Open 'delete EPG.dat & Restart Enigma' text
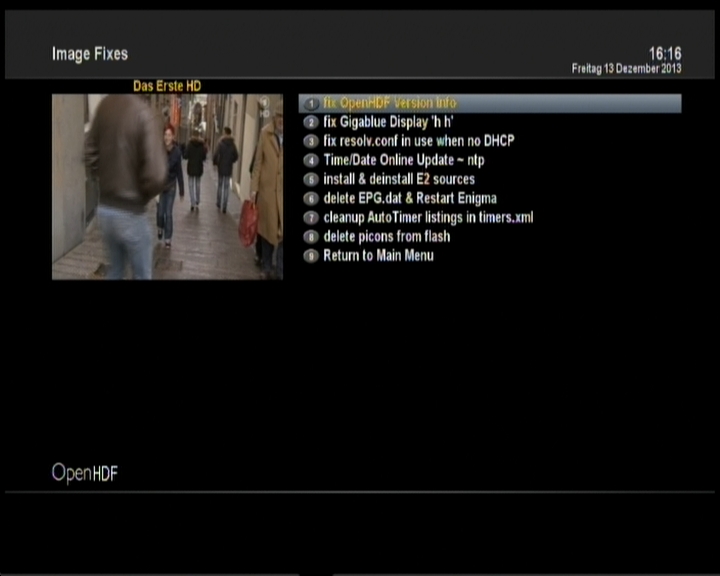720x576 pixels. coord(410,199)
